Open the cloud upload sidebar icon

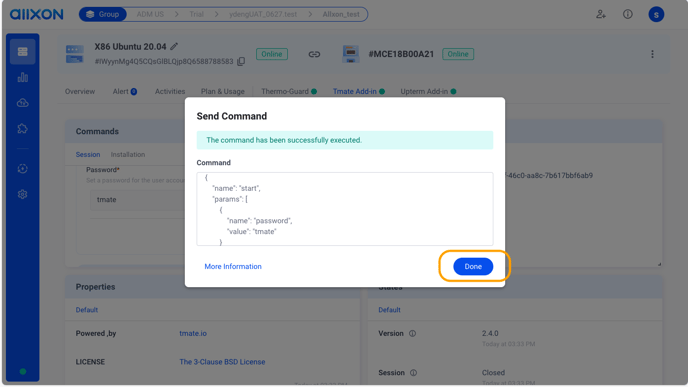[x=23, y=103]
